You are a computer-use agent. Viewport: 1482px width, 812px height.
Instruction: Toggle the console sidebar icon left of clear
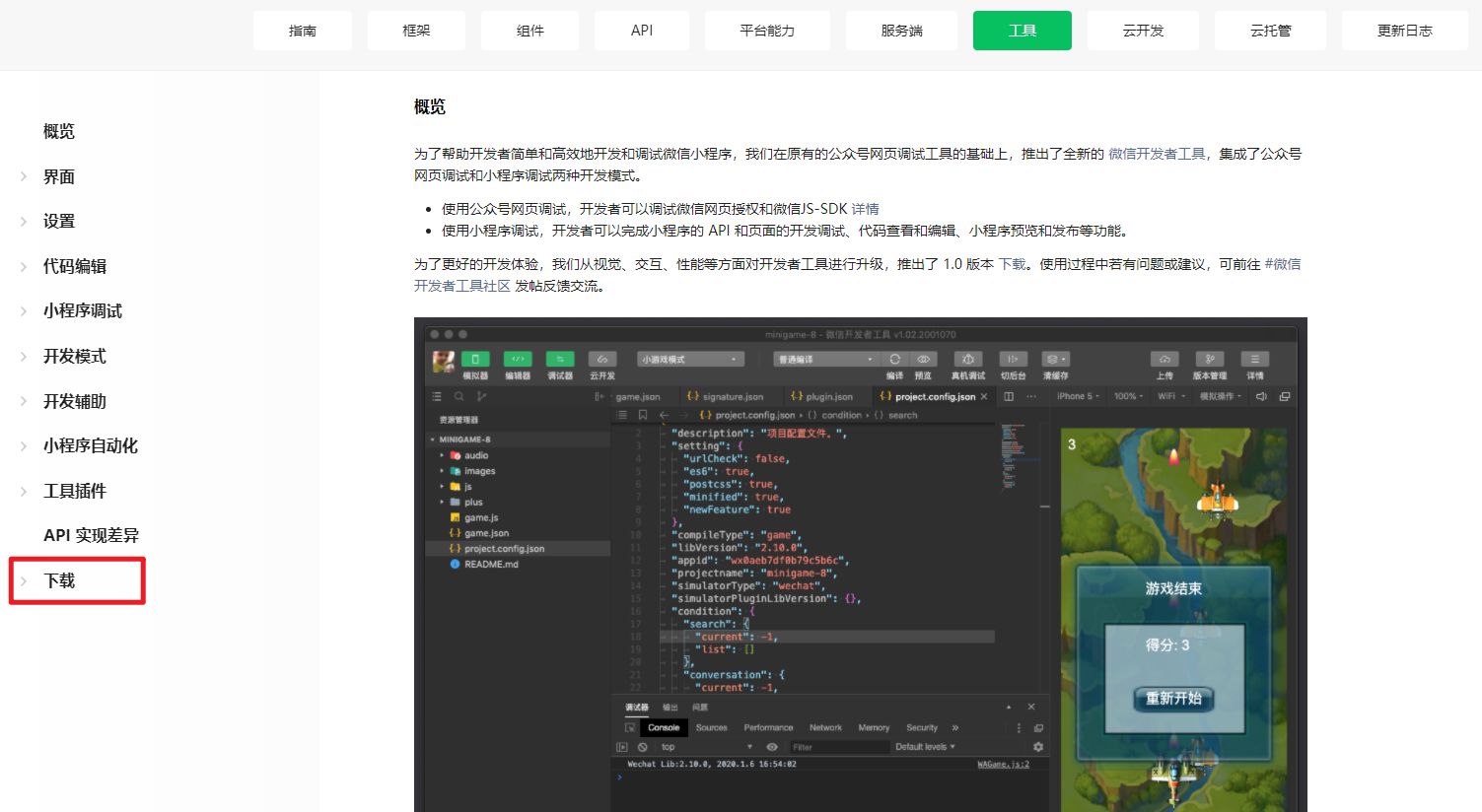click(x=622, y=747)
